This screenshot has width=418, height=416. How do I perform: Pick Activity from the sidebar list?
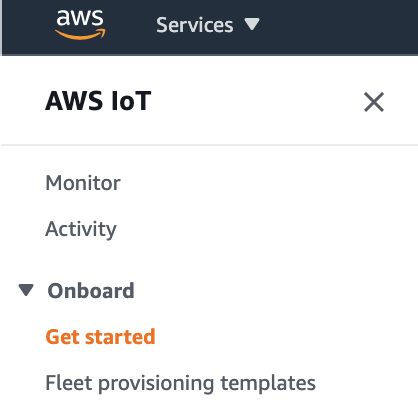(x=81, y=229)
